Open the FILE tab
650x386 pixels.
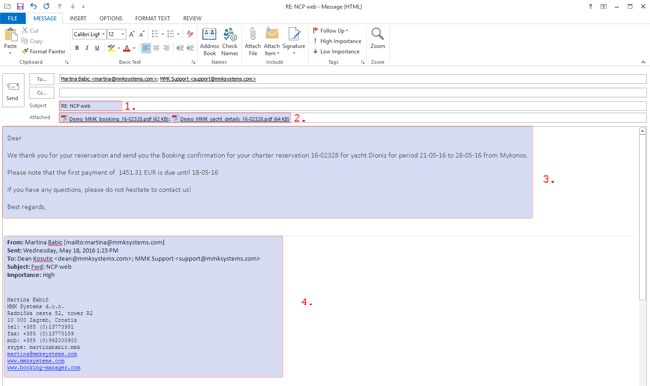tap(12, 18)
